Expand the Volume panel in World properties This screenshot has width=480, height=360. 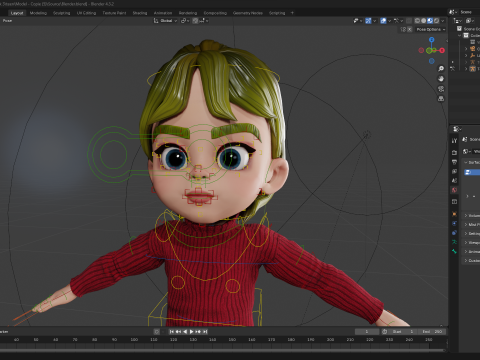pos(466,215)
